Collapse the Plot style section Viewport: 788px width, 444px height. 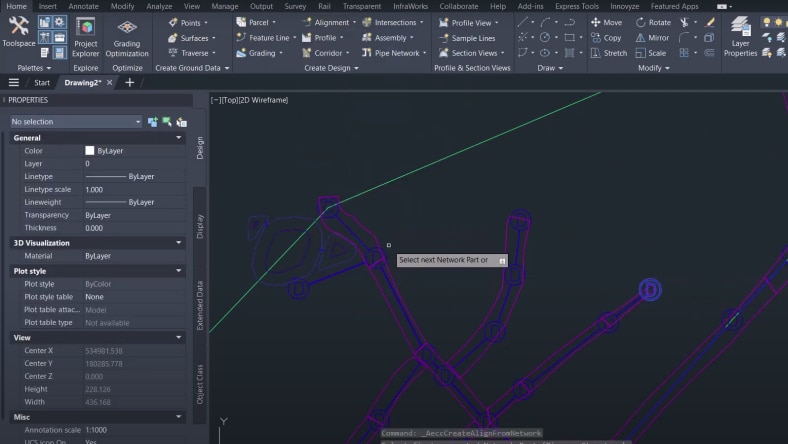(x=178, y=271)
